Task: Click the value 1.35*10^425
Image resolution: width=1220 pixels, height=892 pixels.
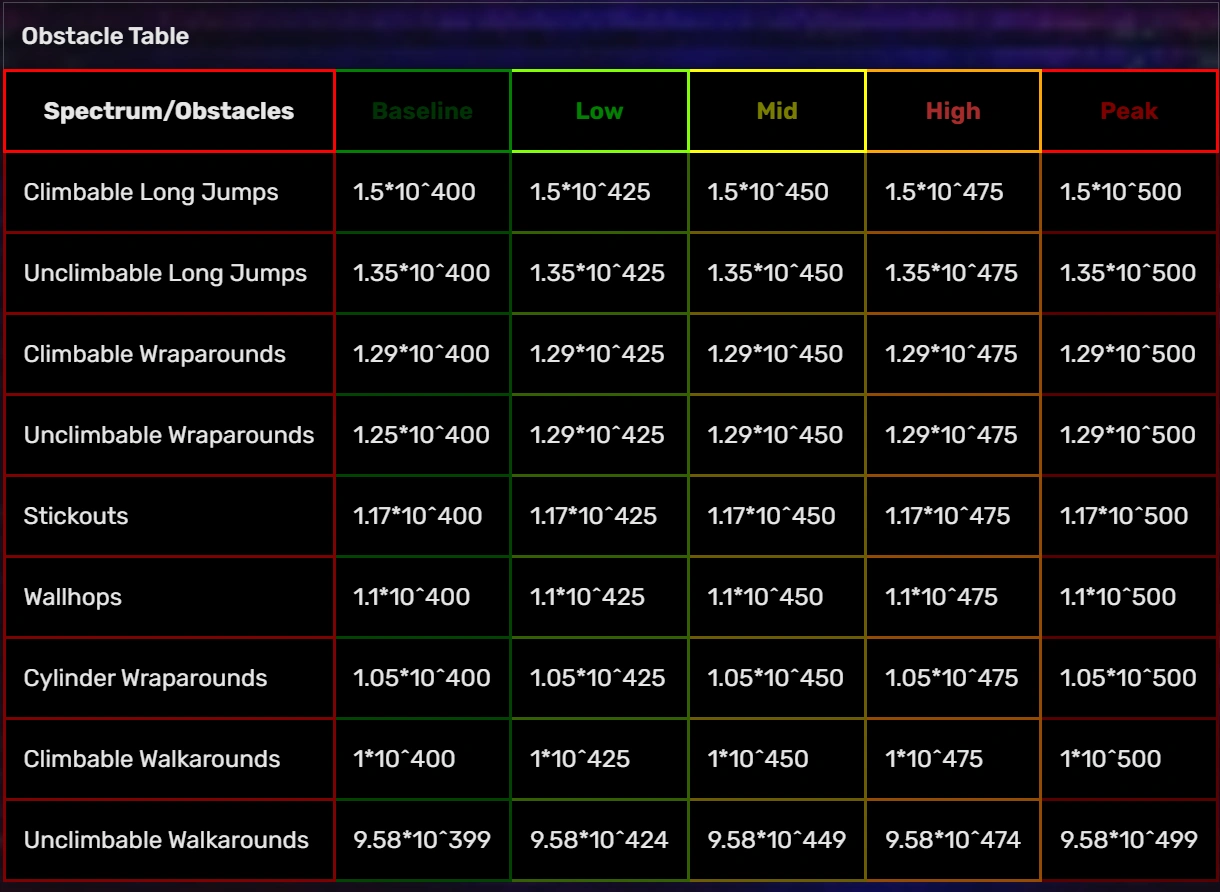Action: (597, 273)
